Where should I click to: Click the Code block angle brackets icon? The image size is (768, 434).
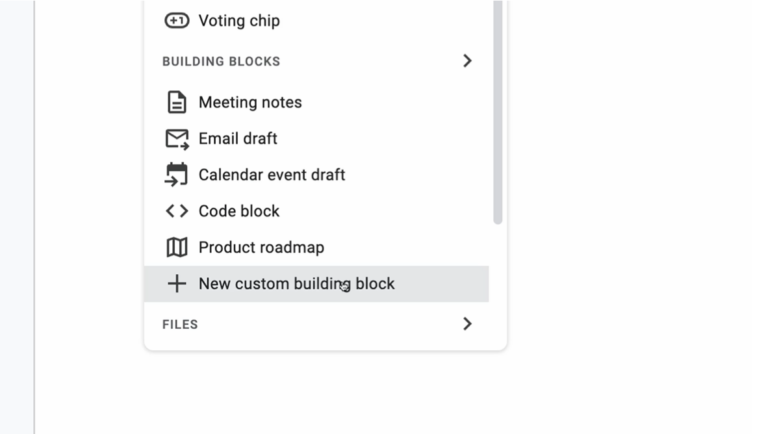click(x=177, y=211)
